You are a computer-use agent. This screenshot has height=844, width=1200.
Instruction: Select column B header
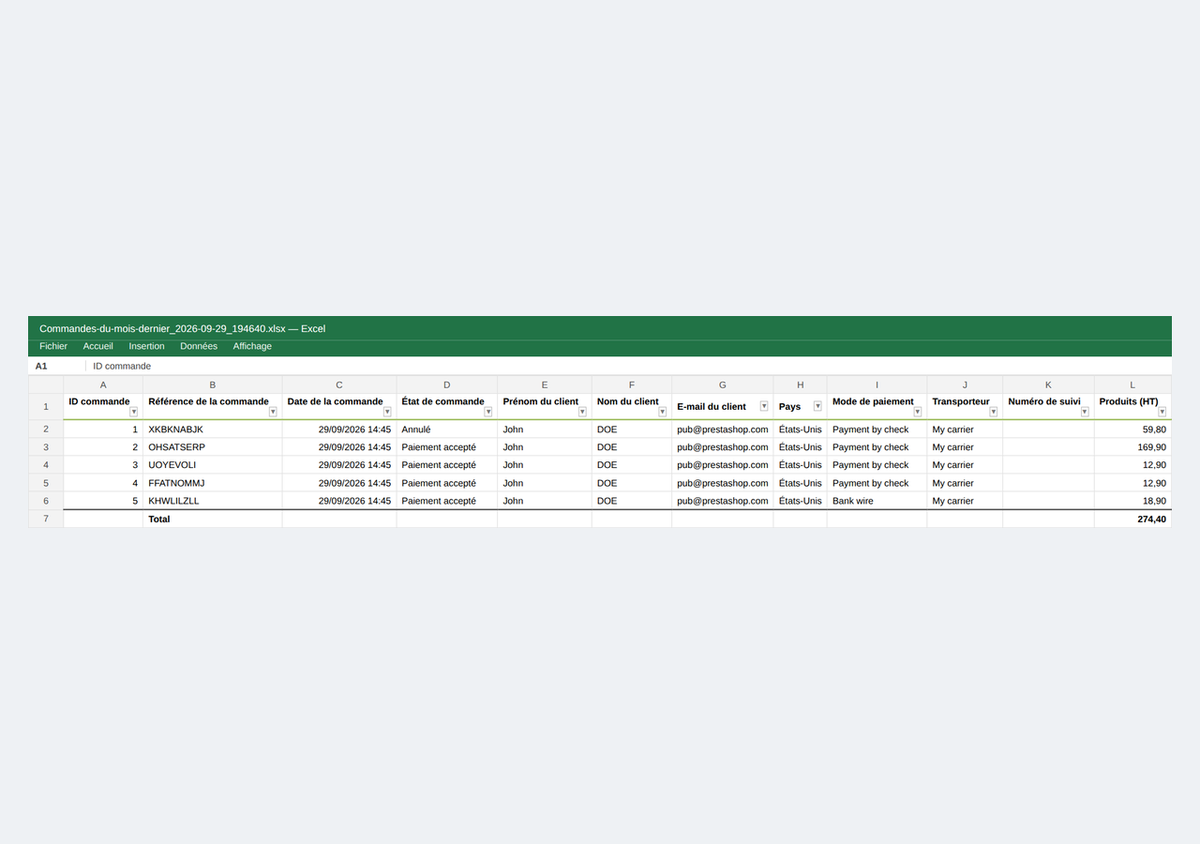212,385
